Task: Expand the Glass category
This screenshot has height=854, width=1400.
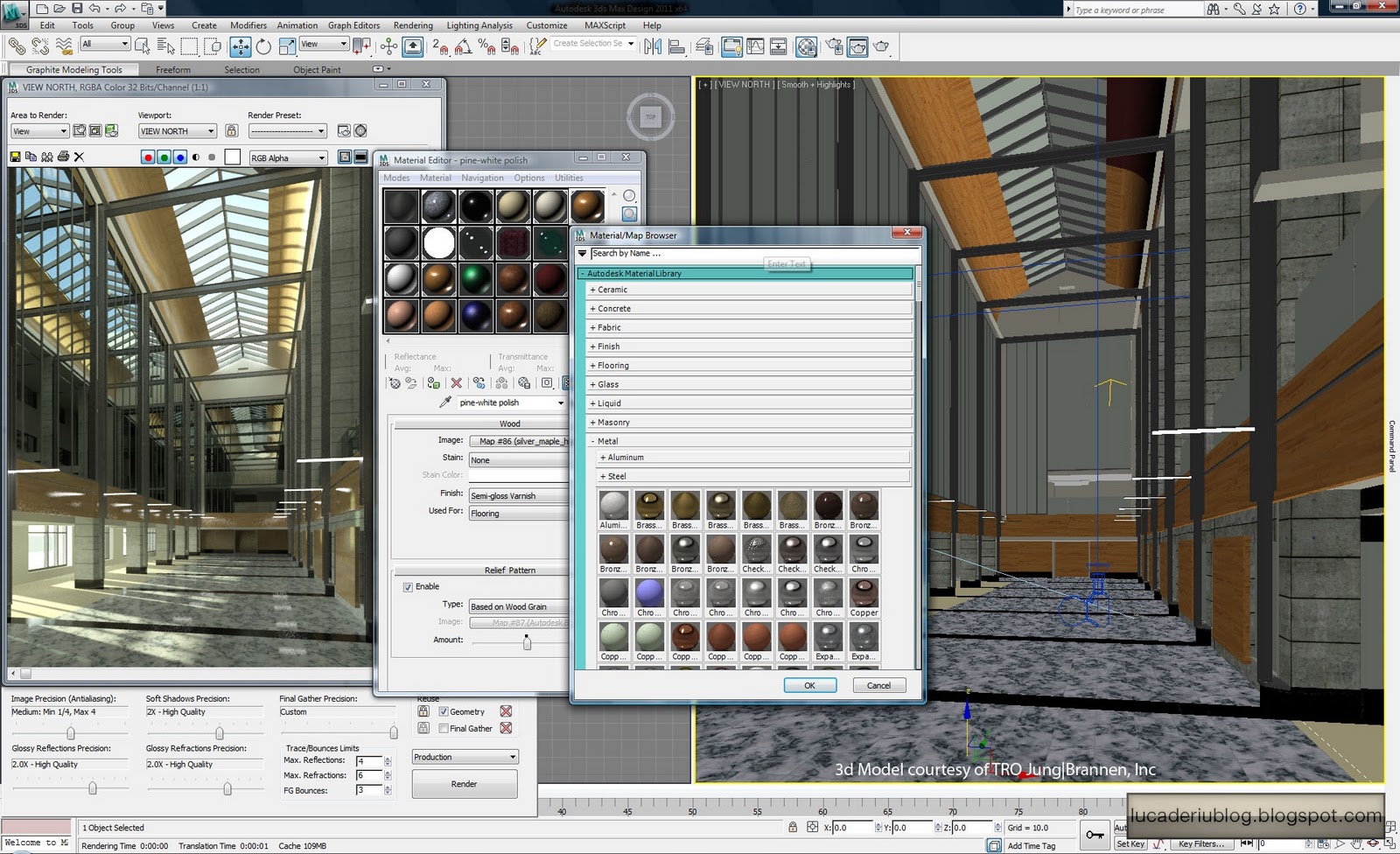Action: point(750,384)
